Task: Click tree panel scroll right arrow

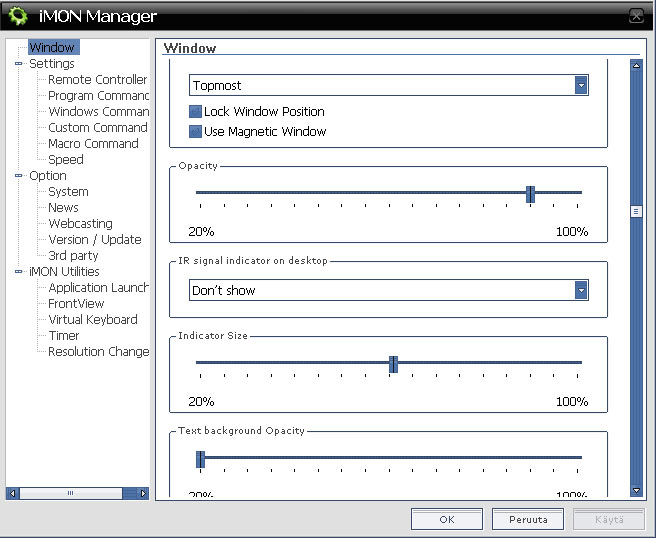Action: (x=143, y=493)
